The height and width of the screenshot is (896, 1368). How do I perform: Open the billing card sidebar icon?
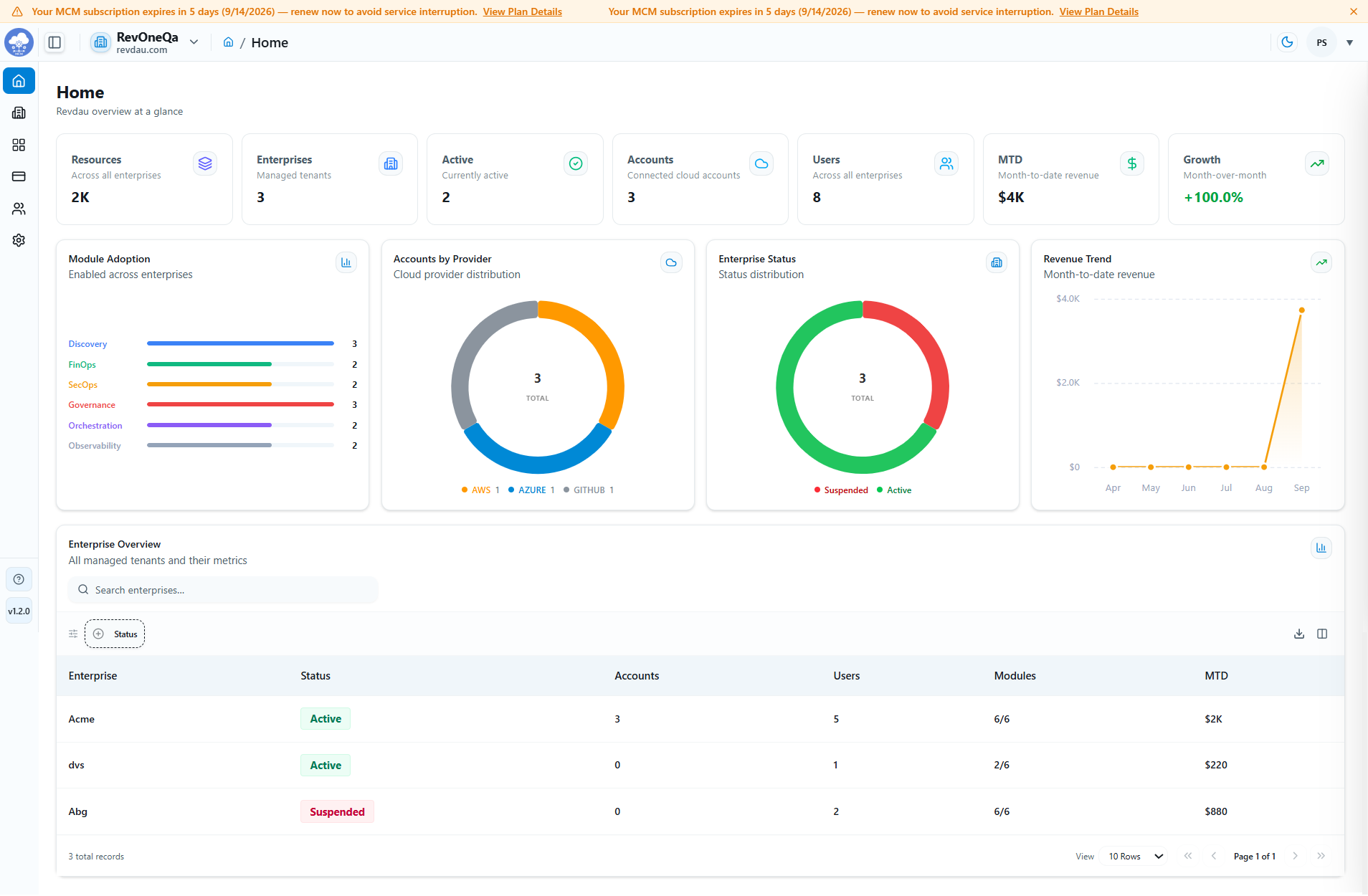19,176
